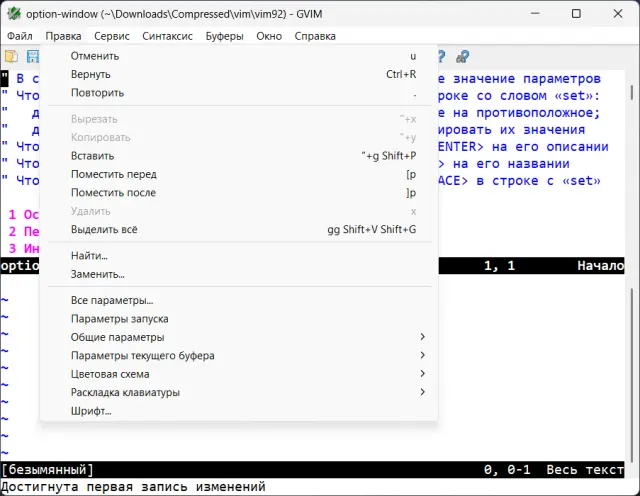The image size is (640, 496).
Task: Expand the Раскладка клавиатуры submenu arrow
Action: coord(422,392)
